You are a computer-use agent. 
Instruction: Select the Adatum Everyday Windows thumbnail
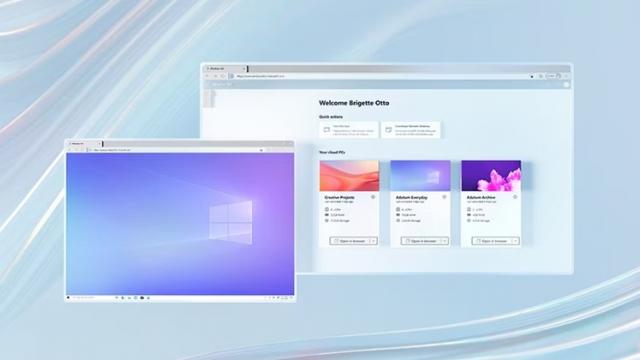pyautogui.click(x=420, y=176)
